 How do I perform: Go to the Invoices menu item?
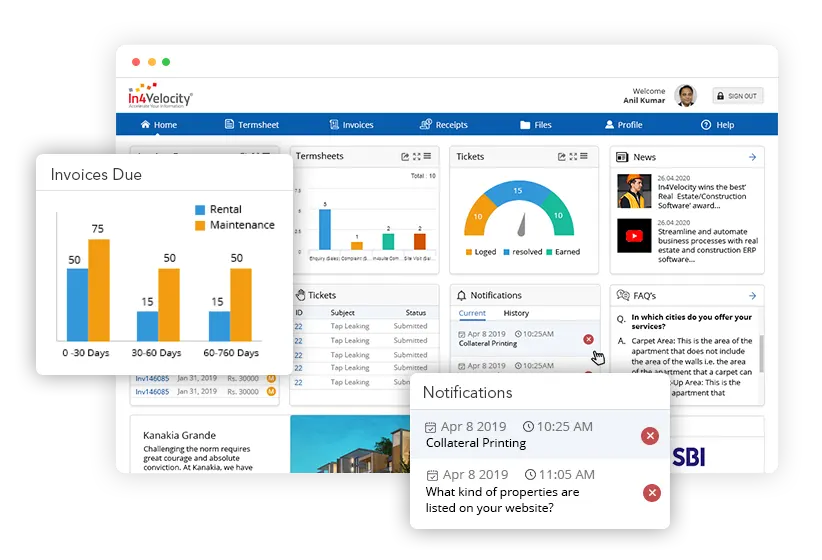click(x=351, y=125)
